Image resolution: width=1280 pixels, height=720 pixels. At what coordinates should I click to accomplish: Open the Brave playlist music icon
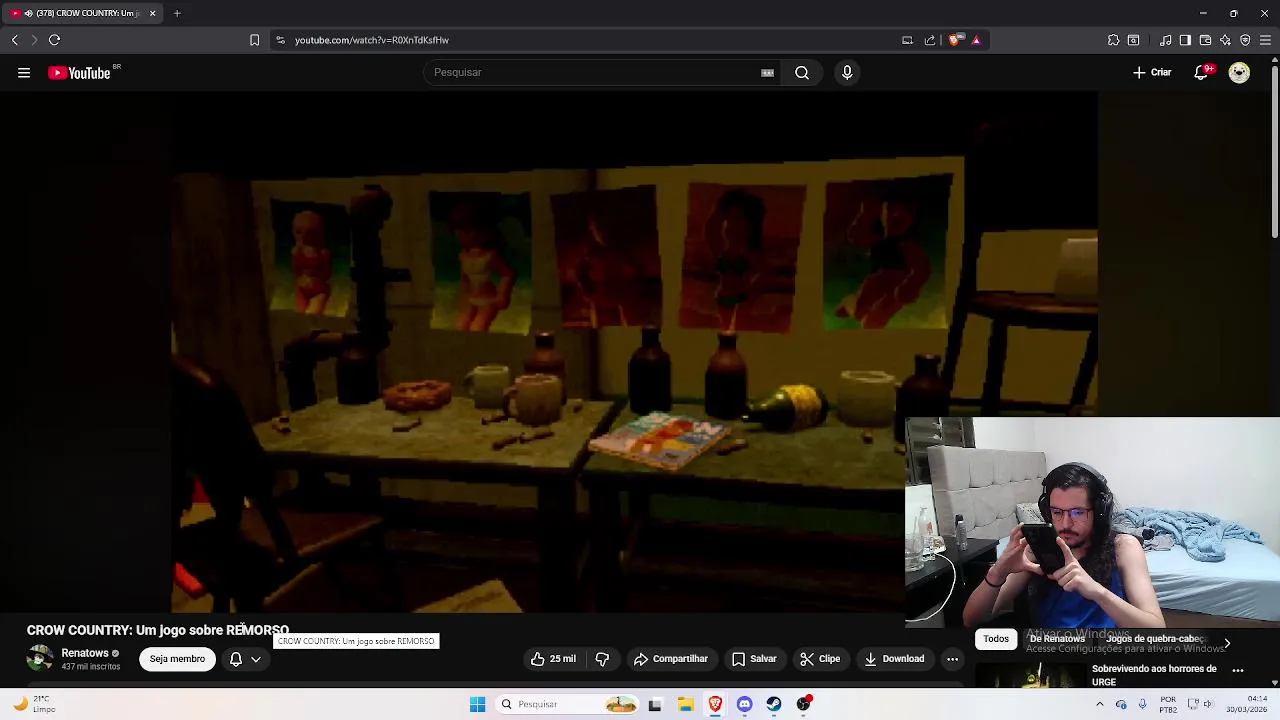pos(1165,40)
